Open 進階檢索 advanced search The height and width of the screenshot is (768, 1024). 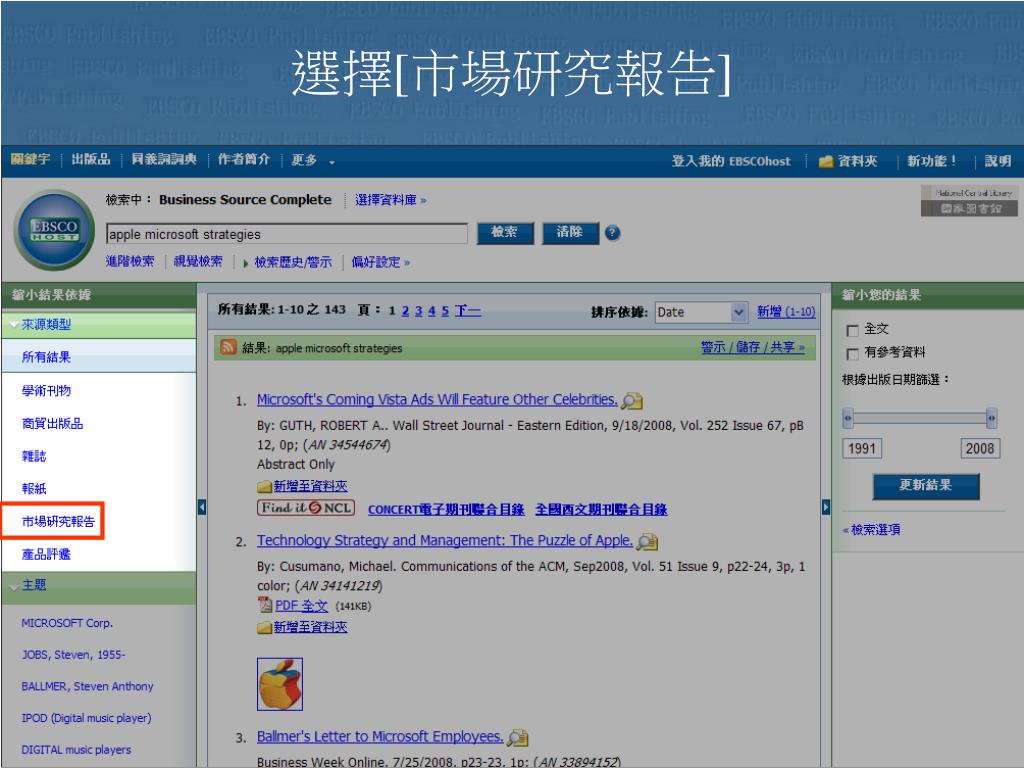click(130, 262)
